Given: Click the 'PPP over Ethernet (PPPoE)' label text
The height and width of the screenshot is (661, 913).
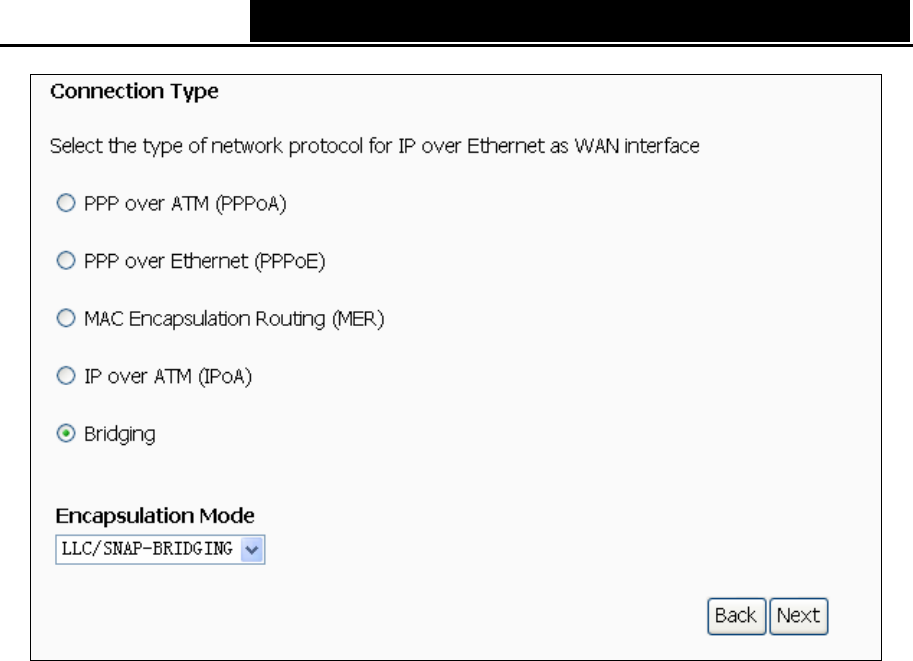Looking at the screenshot, I should pyautogui.click(x=204, y=261).
